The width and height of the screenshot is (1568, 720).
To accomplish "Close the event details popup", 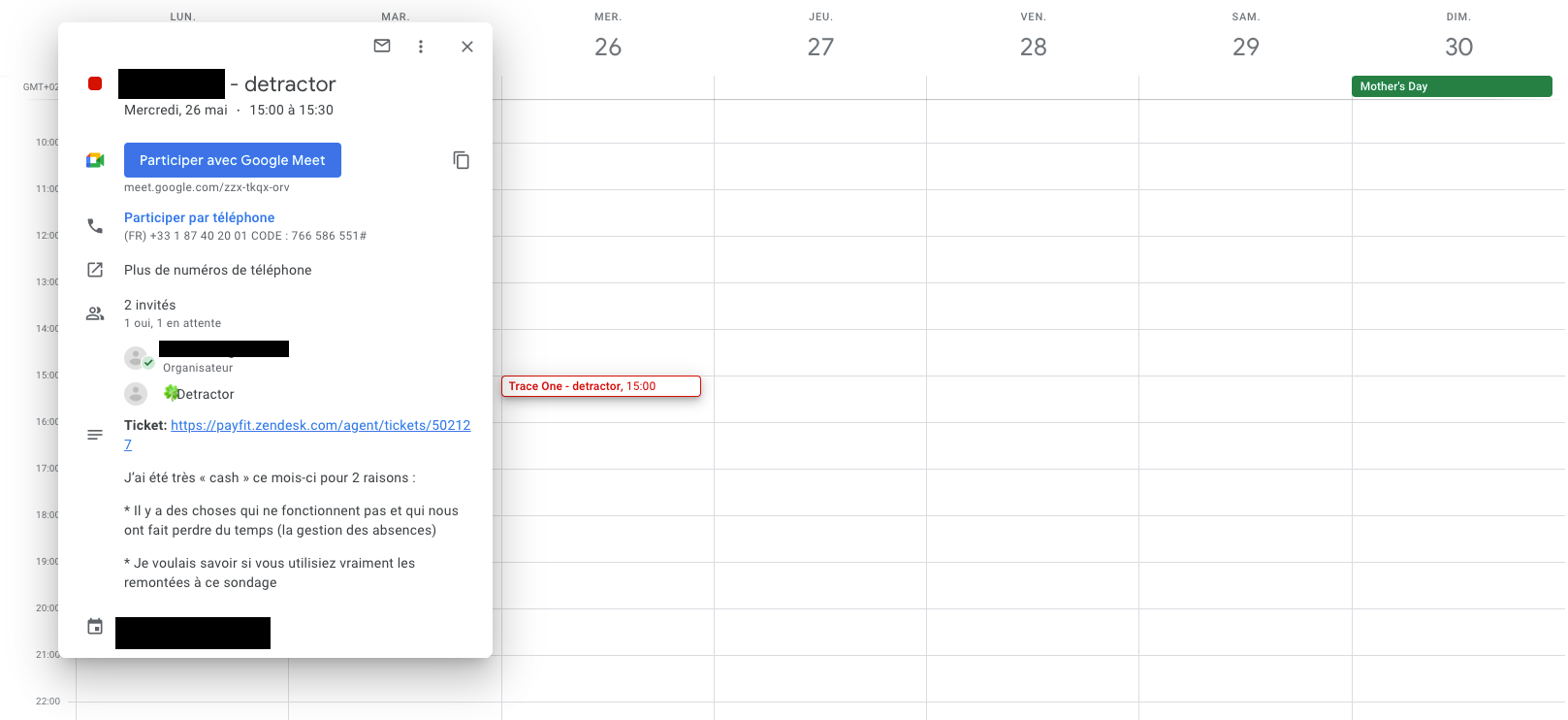I will coord(467,47).
